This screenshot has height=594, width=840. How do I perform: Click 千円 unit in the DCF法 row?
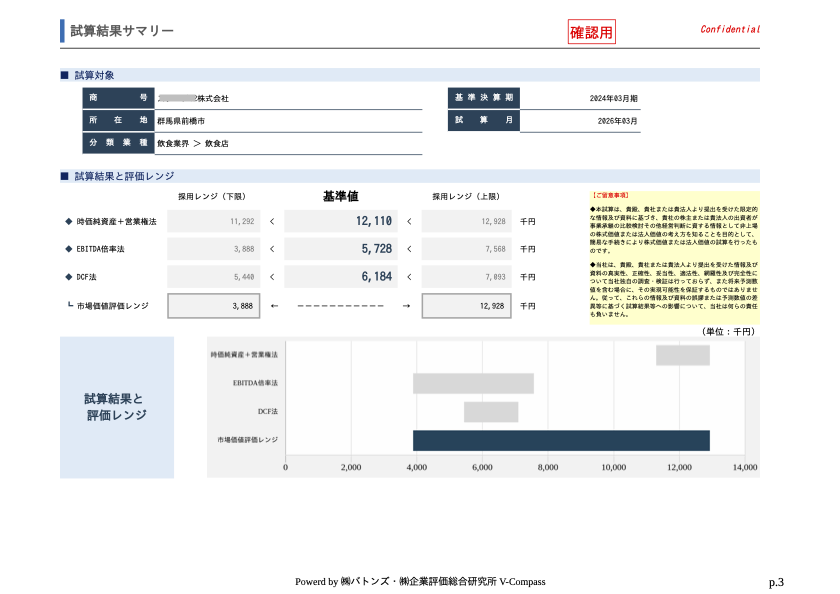click(528, 277)
